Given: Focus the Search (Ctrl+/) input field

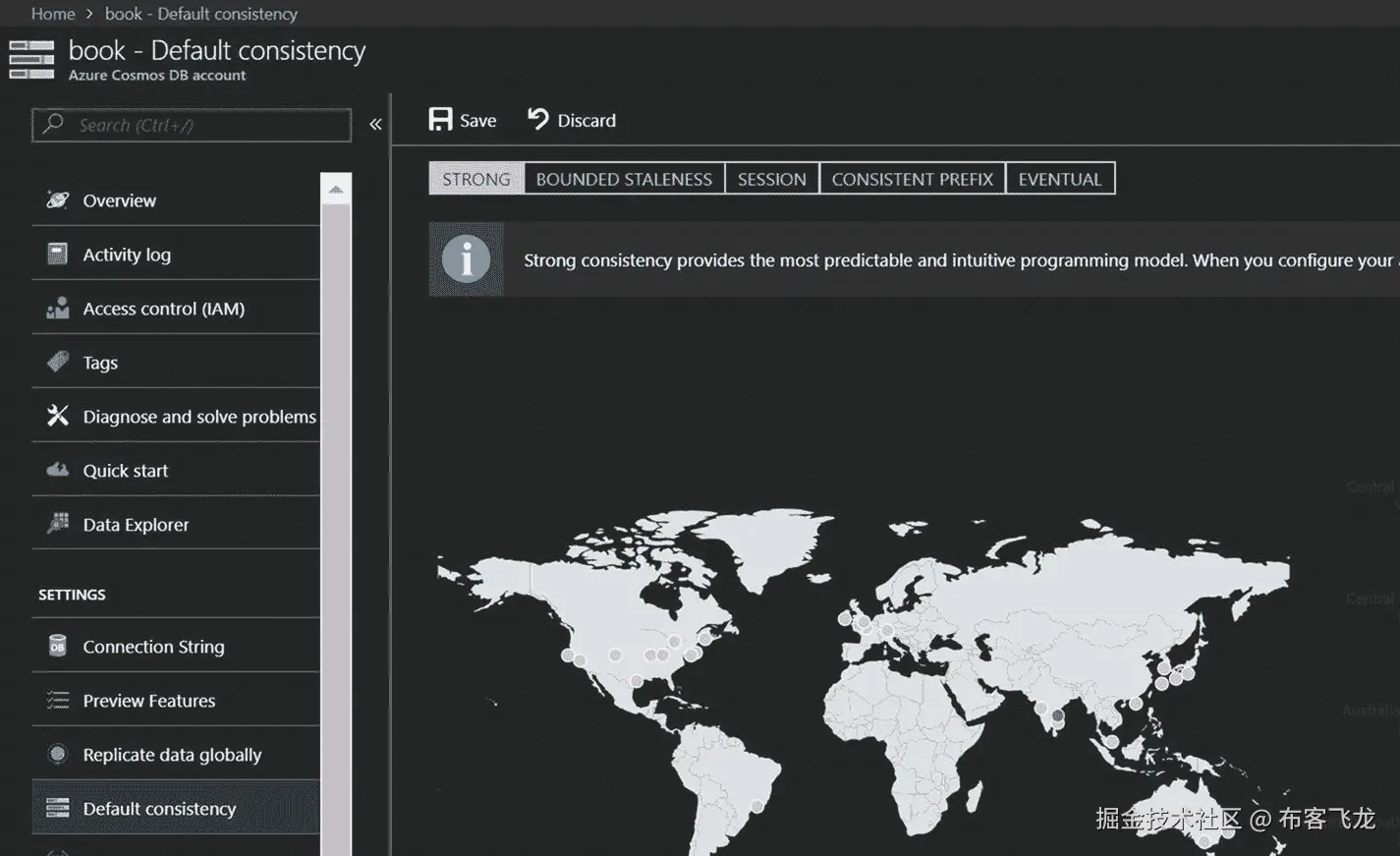Looking at the screenshot, I should point(192,125).
